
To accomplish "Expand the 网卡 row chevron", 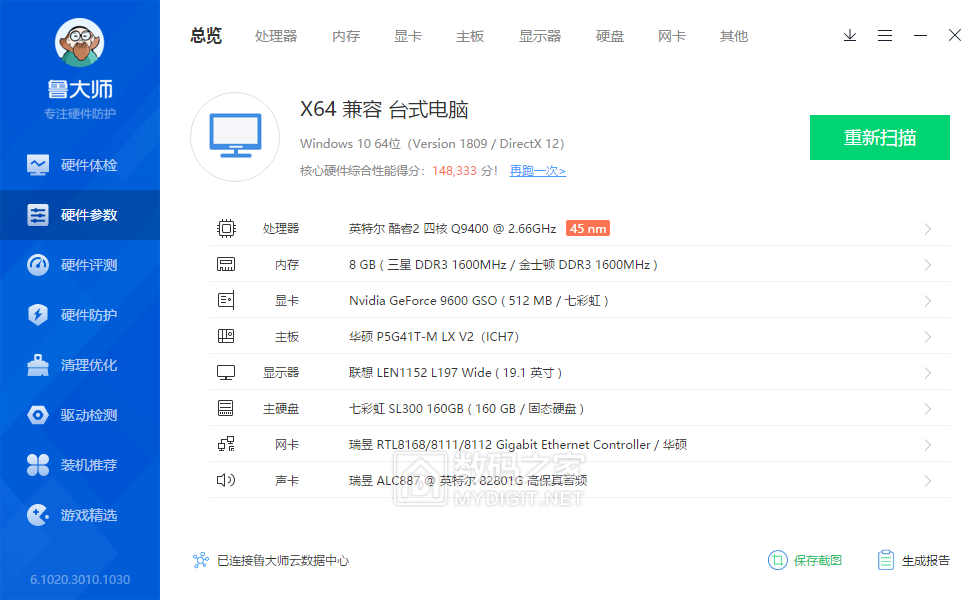I will (x=928, y=445).
